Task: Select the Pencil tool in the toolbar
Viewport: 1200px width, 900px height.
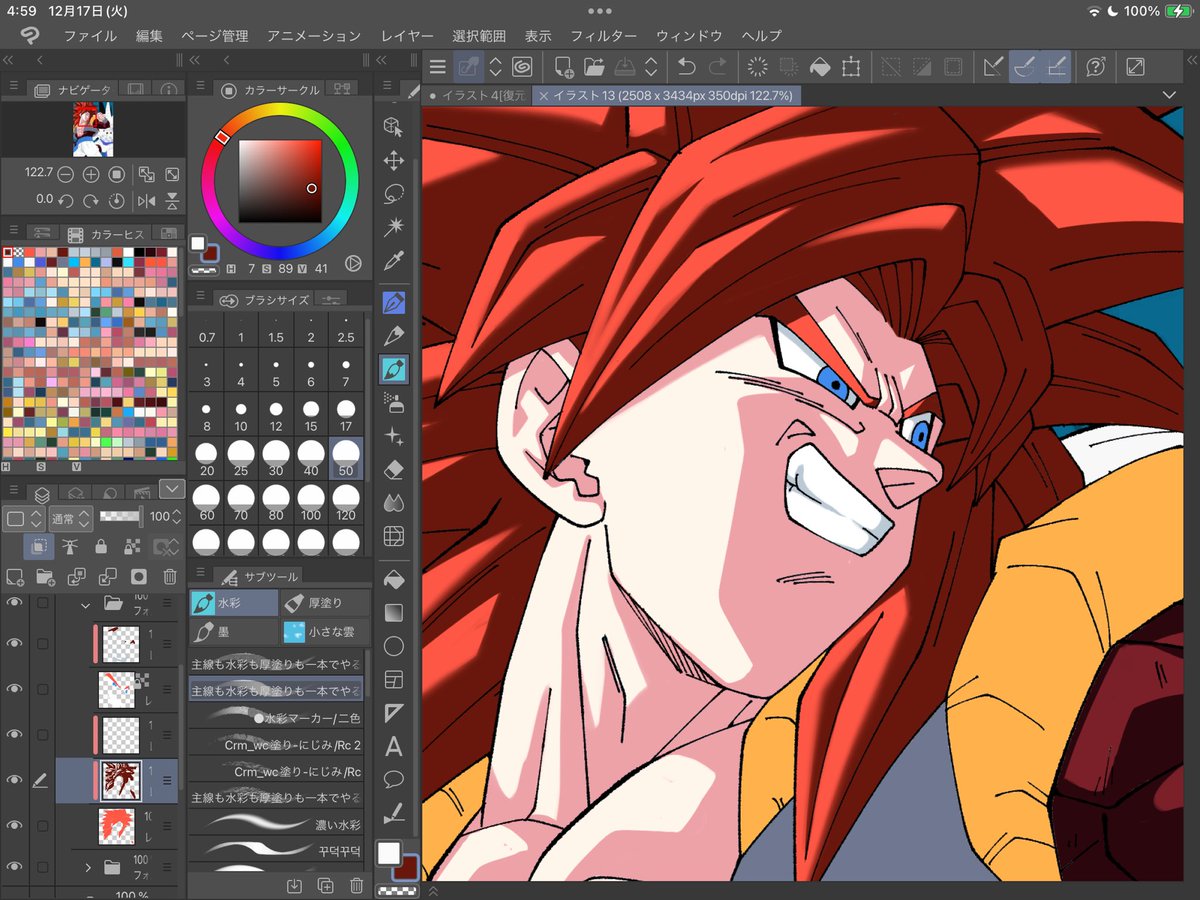Action: click(394, 335)
